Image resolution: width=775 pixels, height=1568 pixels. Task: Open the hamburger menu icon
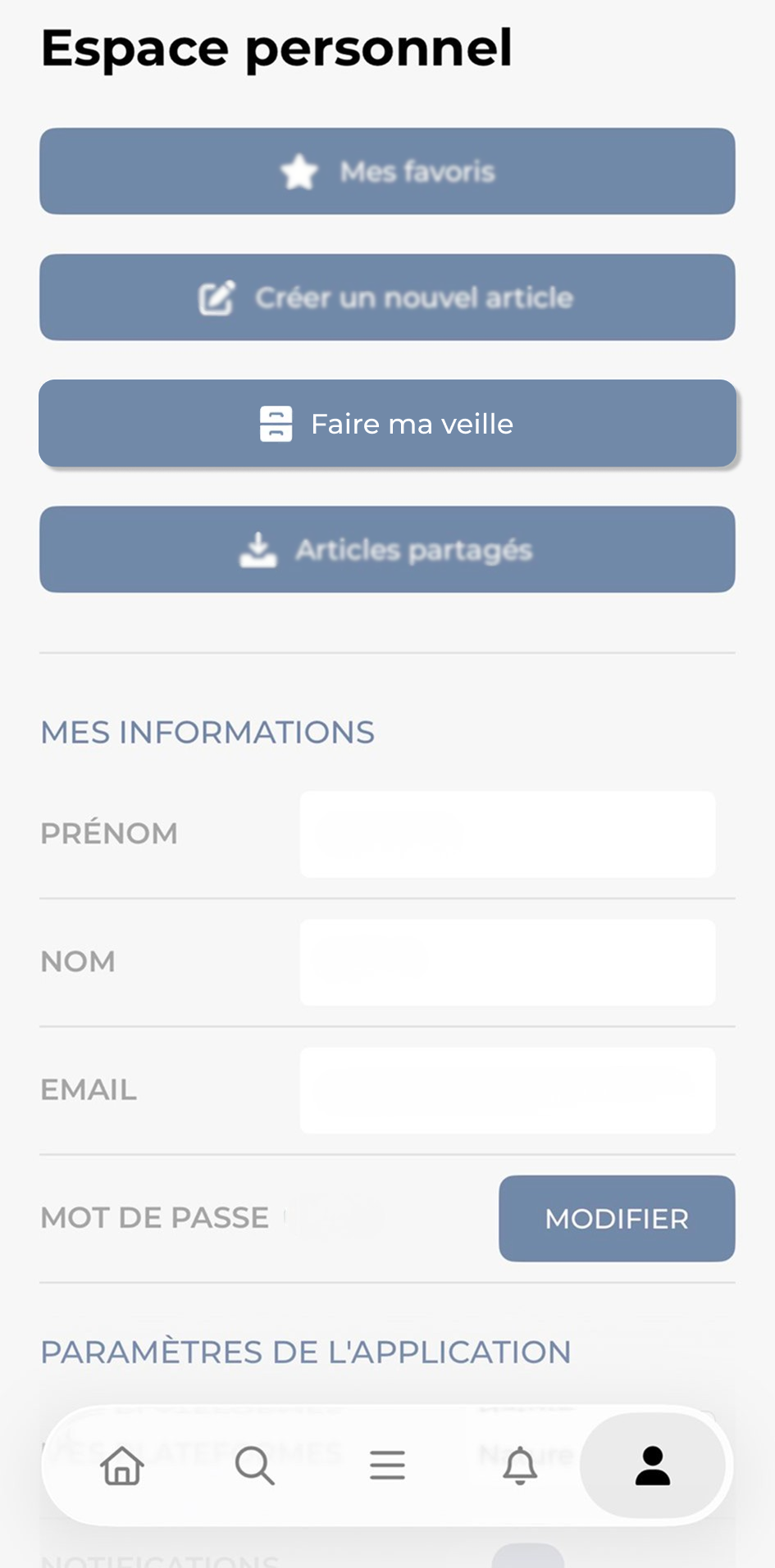point(387,1465)
